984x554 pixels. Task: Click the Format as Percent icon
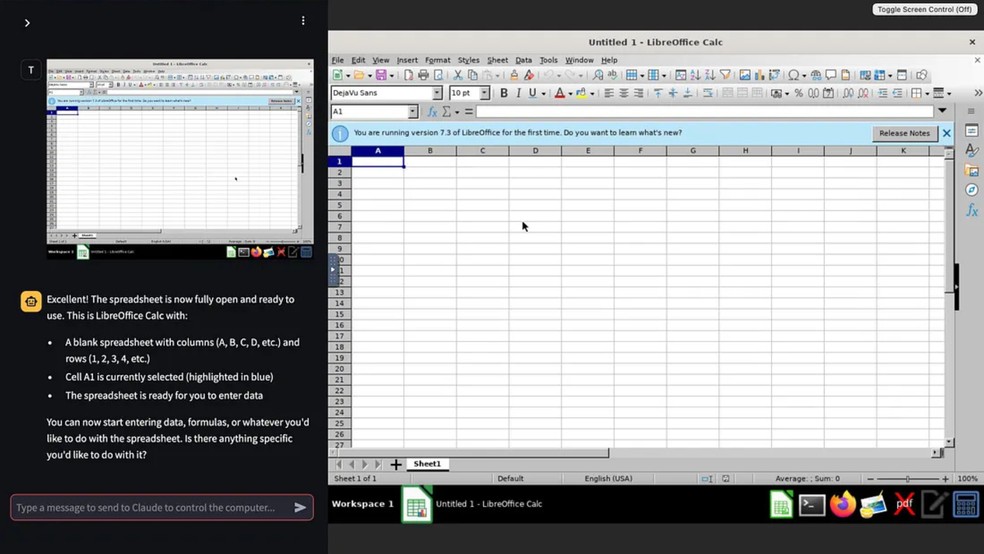pos(798,93)
